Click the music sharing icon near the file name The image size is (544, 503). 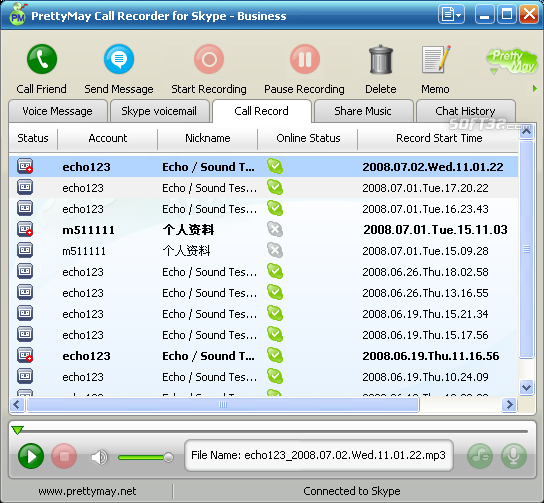[480, 456]
